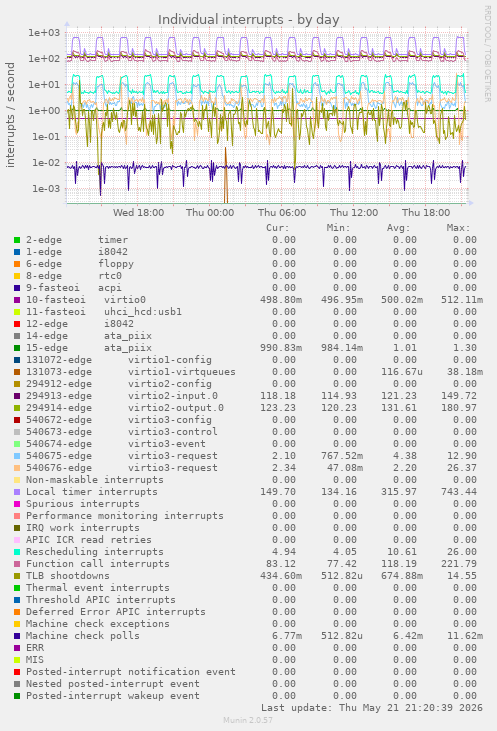
Task: Click the Wed 18:00 time axis label
Action: tap(138, 213)
